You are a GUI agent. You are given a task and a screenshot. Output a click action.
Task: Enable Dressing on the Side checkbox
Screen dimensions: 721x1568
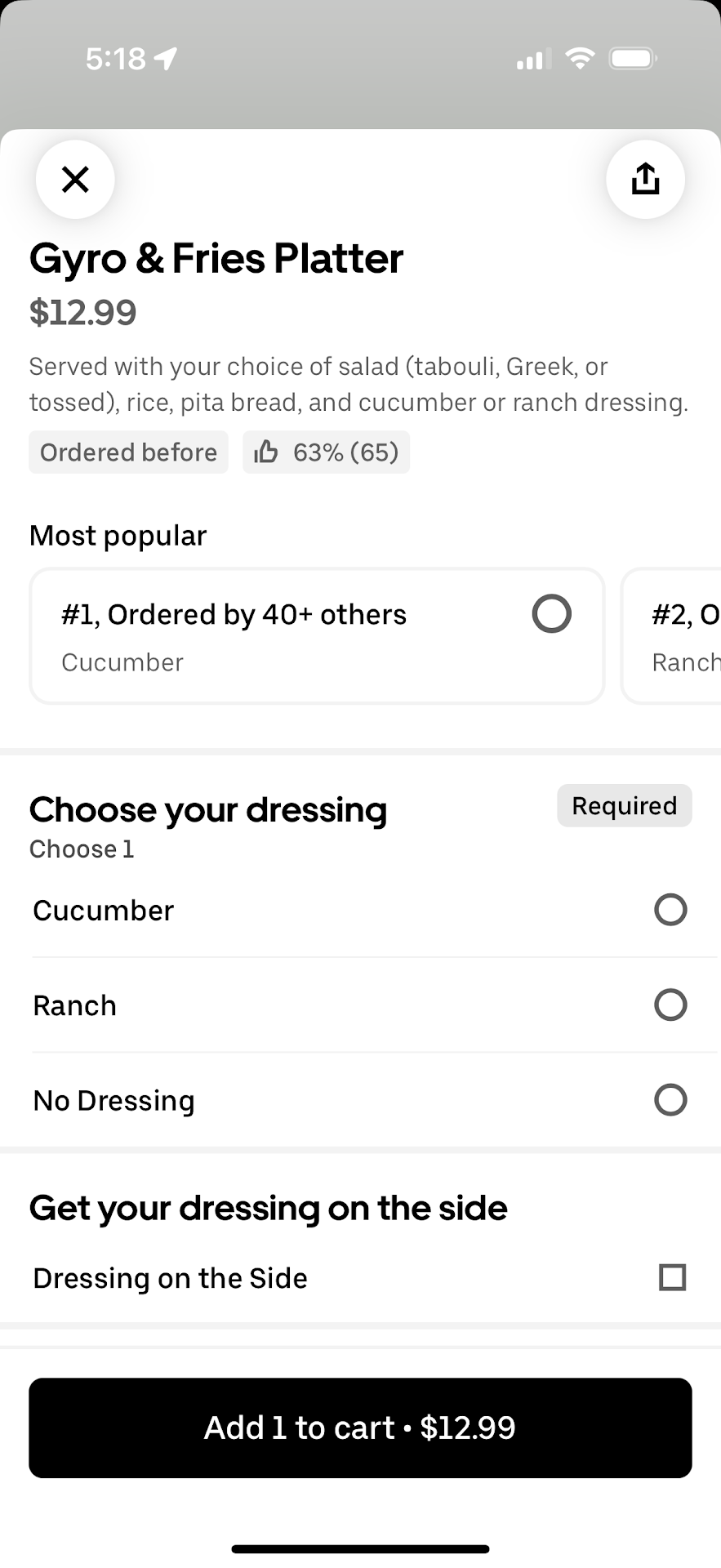click(x=672, y=1277)
